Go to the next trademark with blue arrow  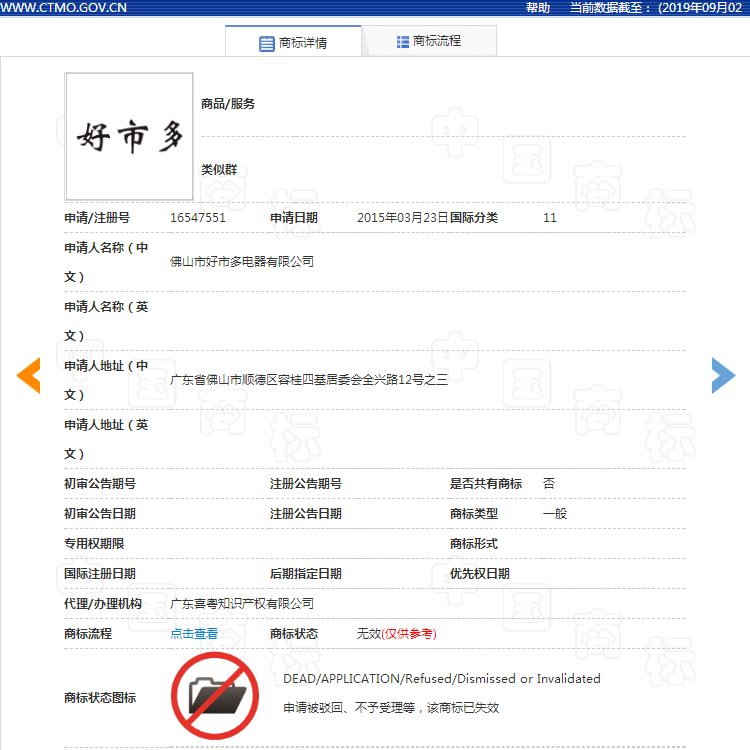click(723, 375)
